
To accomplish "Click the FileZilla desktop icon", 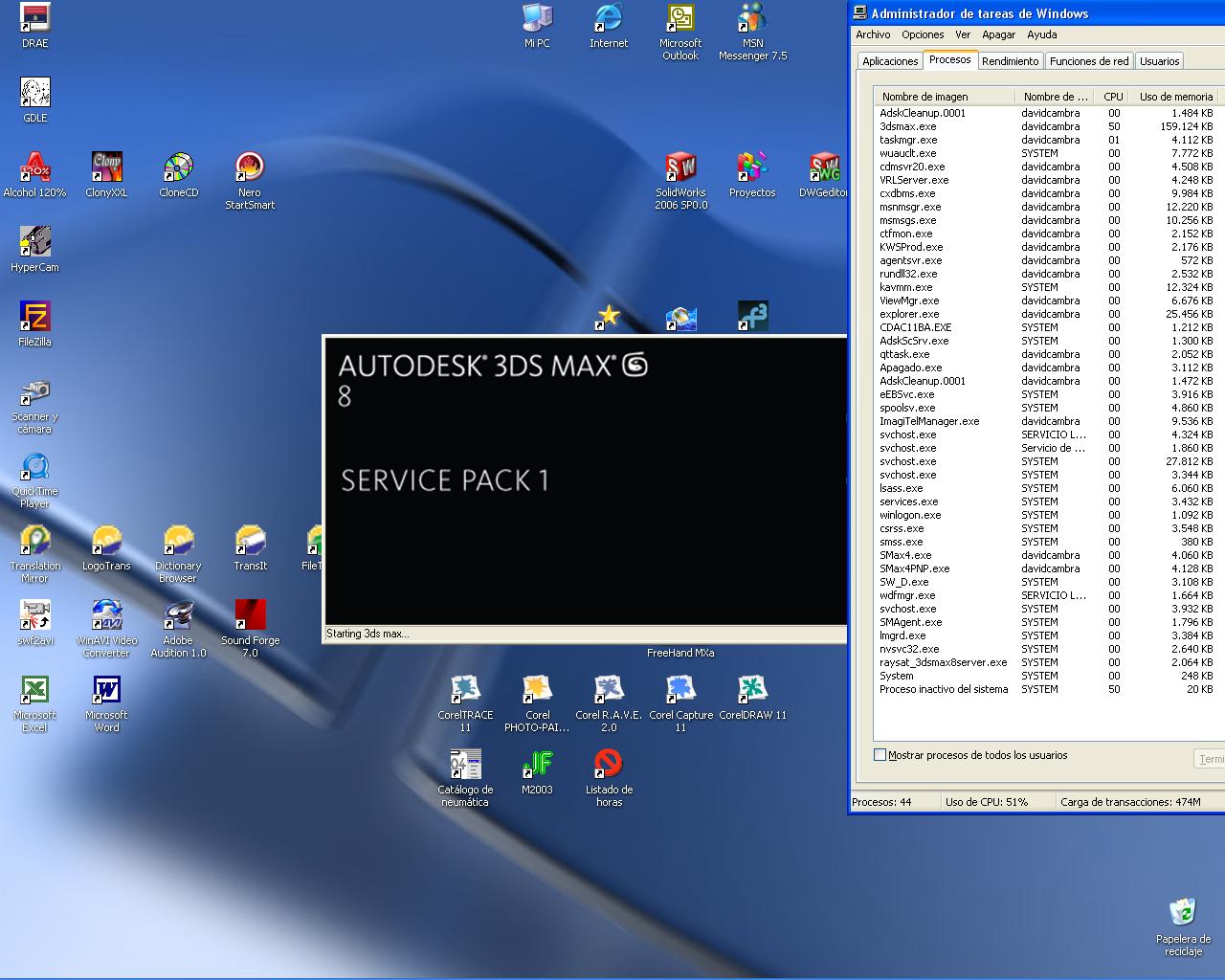I will [x=35, y=324].
